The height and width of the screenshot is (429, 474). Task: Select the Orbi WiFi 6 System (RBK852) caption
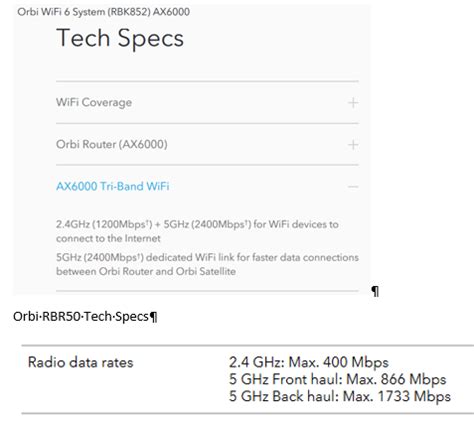click(x=104, y=12)
